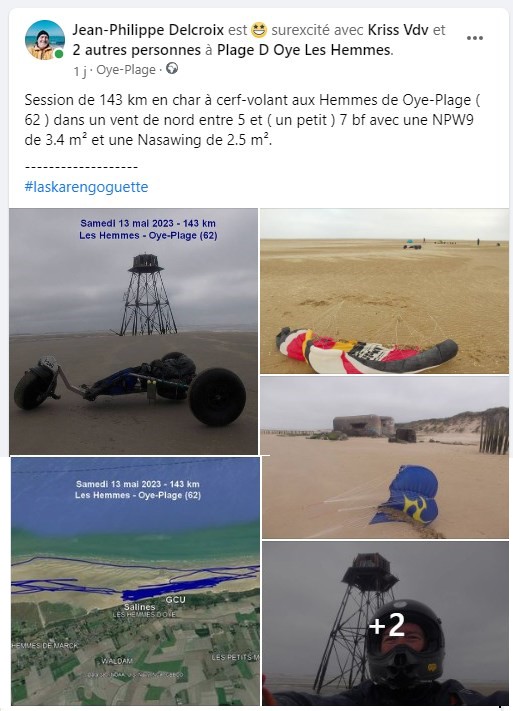Open the three-dot post options menu
The height and width of the screenshot is (711, 513).
pyautogui.click(x=474, y=38)
